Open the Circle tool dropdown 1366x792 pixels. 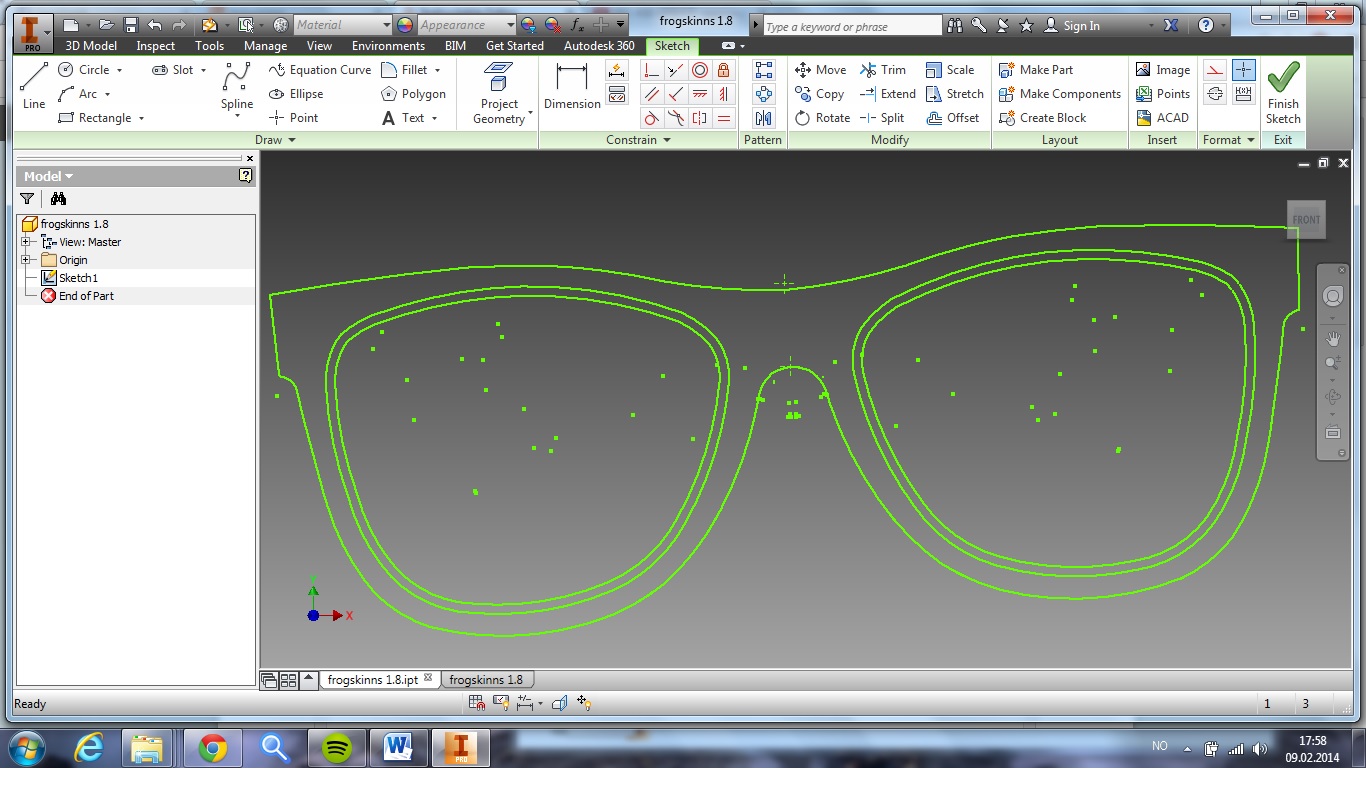pyautogui.click(x=119, y=70)
